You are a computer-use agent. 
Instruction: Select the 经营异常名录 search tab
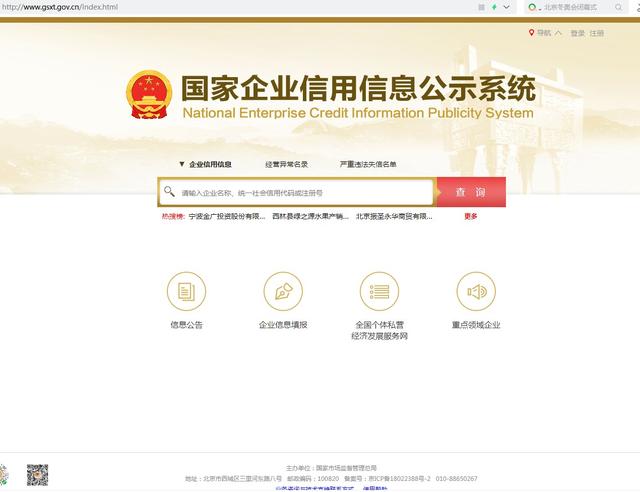287,164
